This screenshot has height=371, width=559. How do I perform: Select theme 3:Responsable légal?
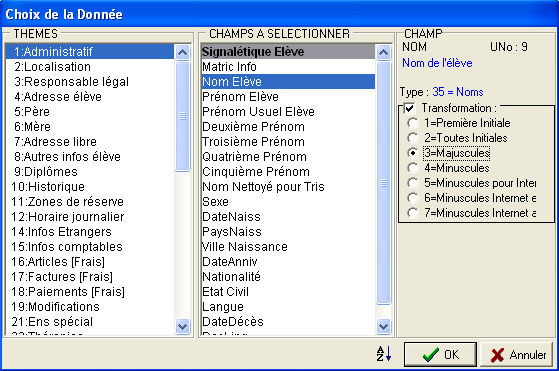89,82
